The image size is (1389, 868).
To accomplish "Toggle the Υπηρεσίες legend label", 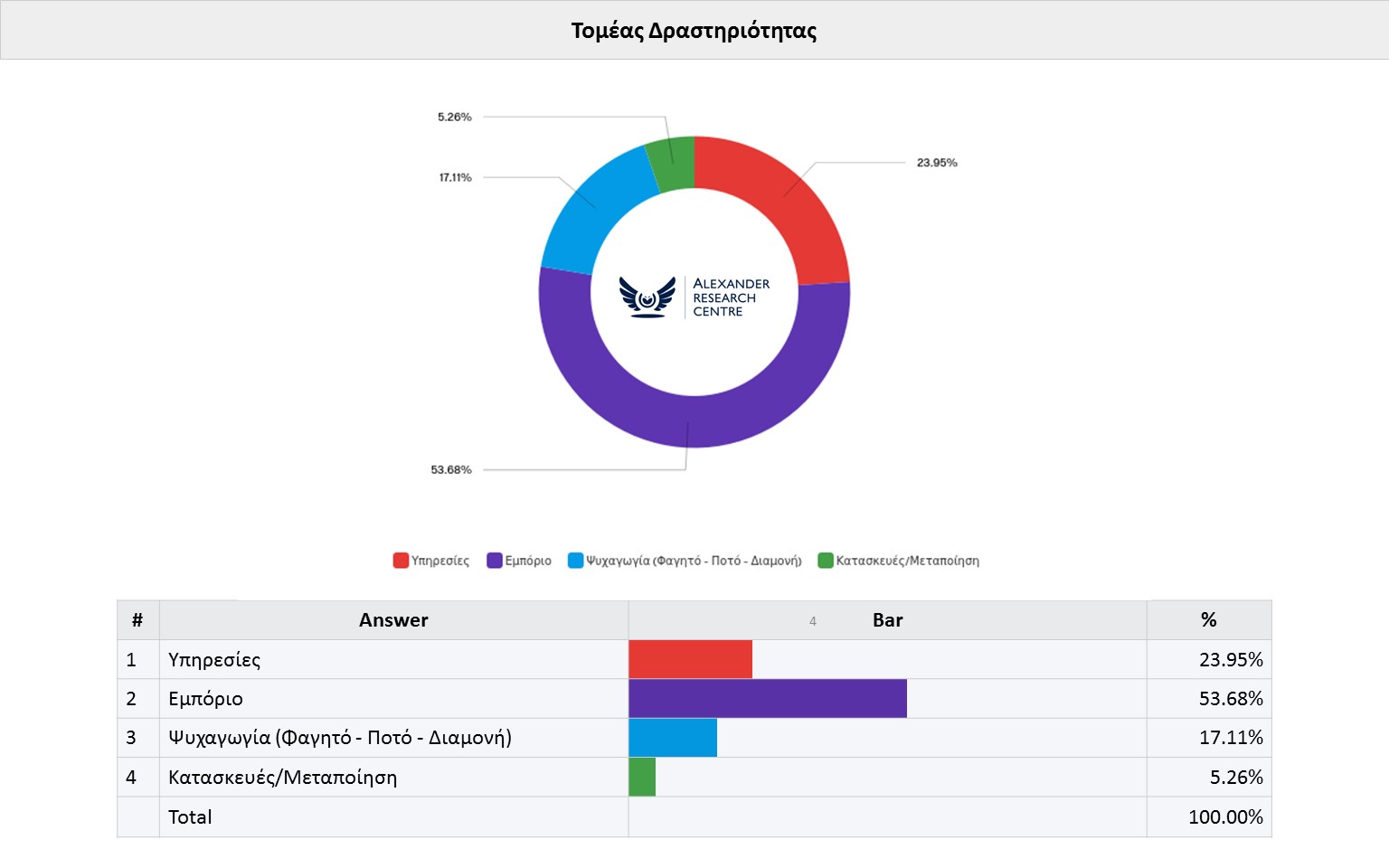I will (x=440, y=561).
